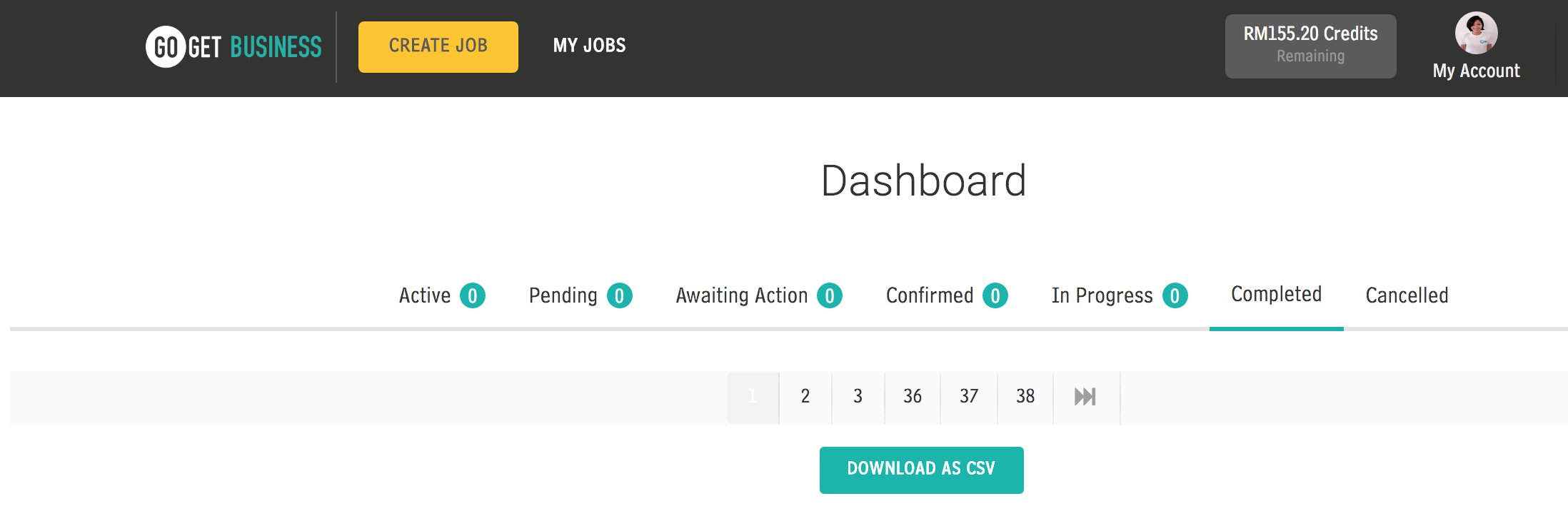Viewport: 1568px width, 521px height.
Task: Go to page 2 of results
Action: [x=805, y=397]
